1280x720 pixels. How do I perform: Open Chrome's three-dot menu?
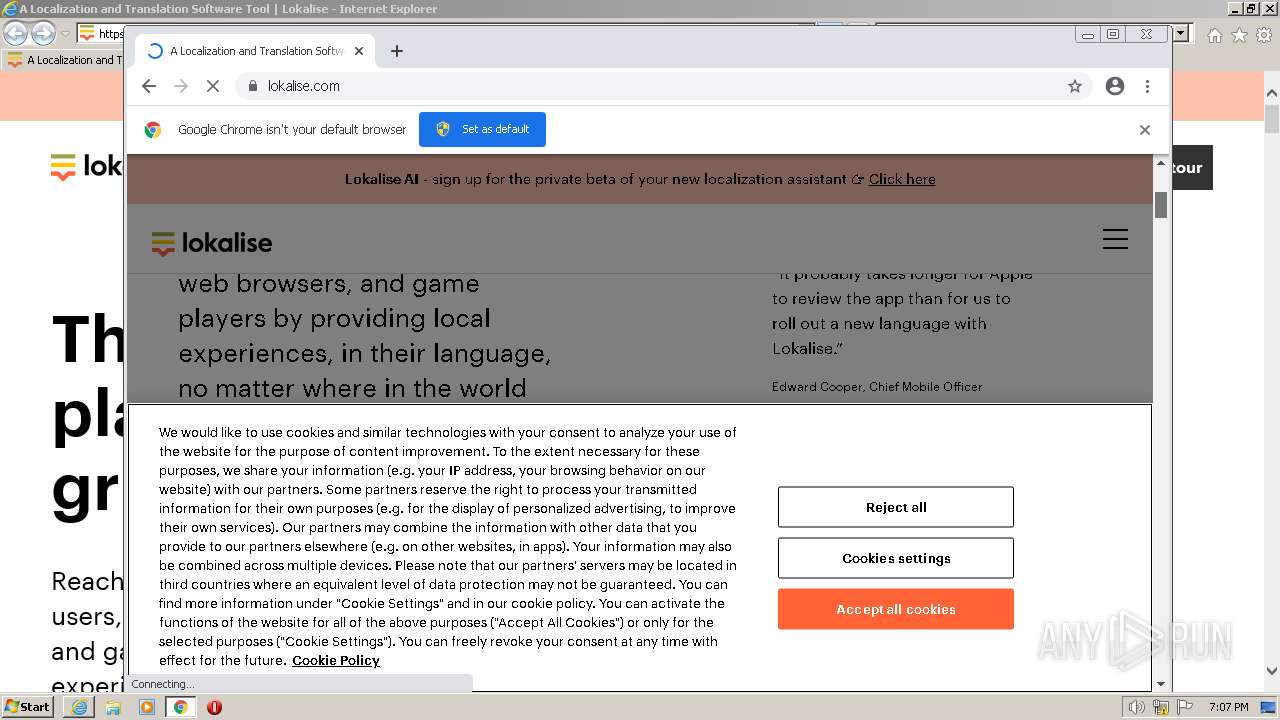[x=1148, y=86]
